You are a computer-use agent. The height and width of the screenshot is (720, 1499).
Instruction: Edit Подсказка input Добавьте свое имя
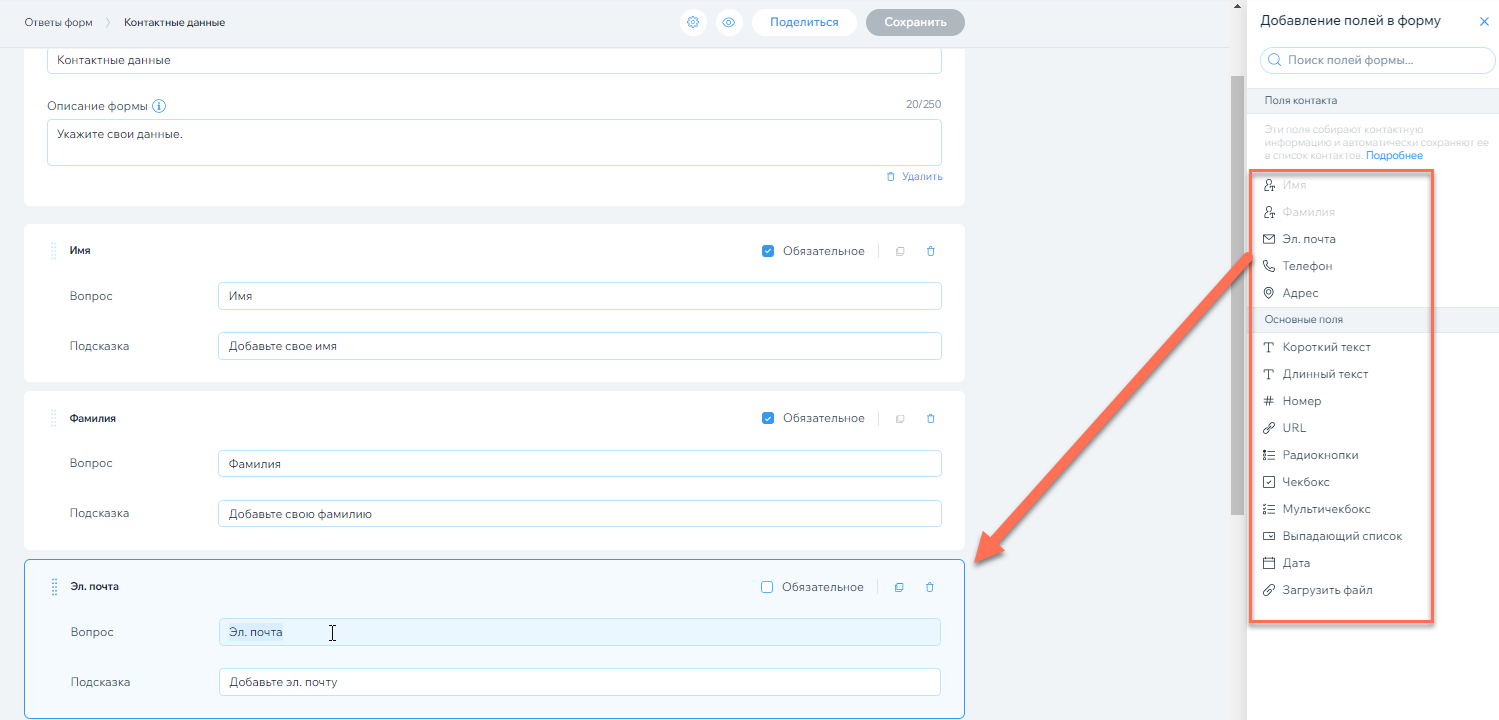[580, 346]
